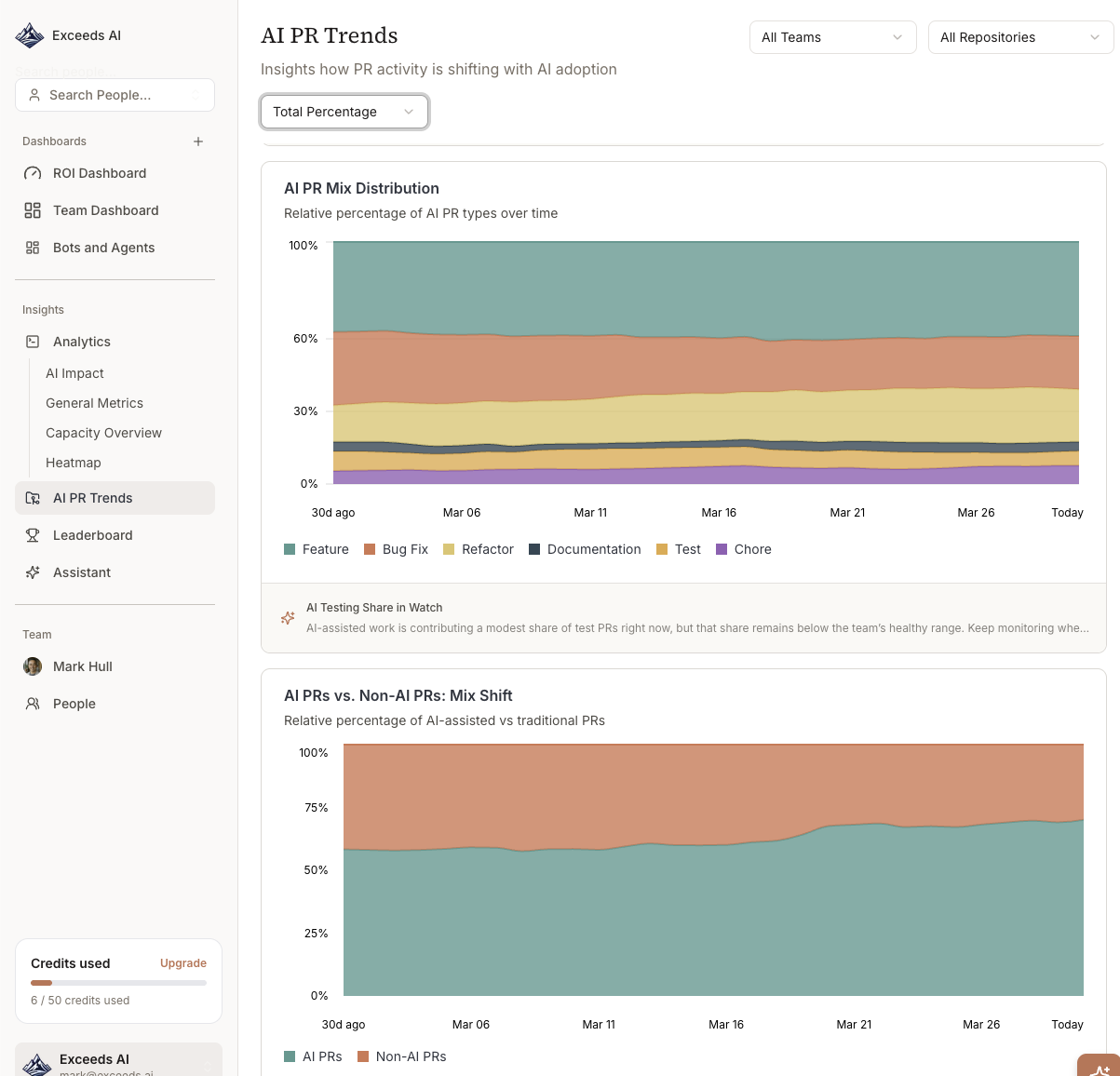This screenshot has height=1076, width=1120.
Task: Toggle the Refactor legend entry
Action: (479, 549)
